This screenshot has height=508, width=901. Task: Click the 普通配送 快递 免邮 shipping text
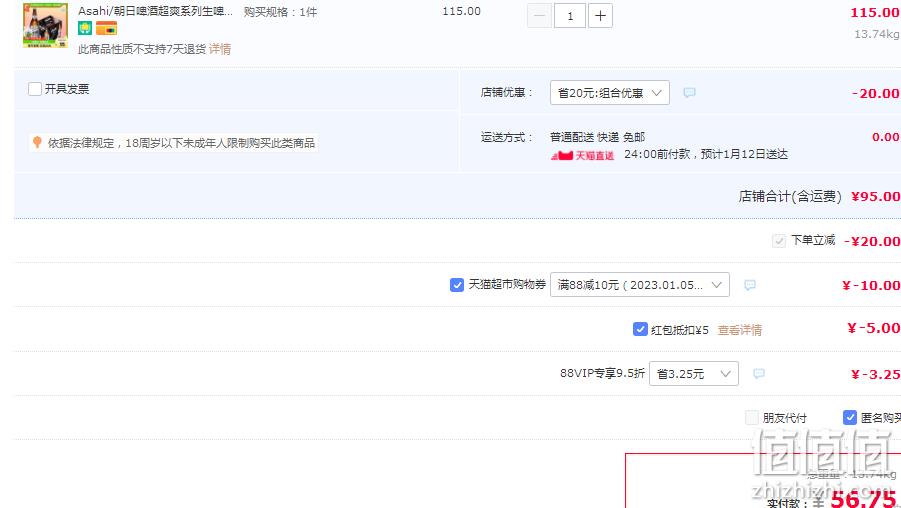[597, 137]
